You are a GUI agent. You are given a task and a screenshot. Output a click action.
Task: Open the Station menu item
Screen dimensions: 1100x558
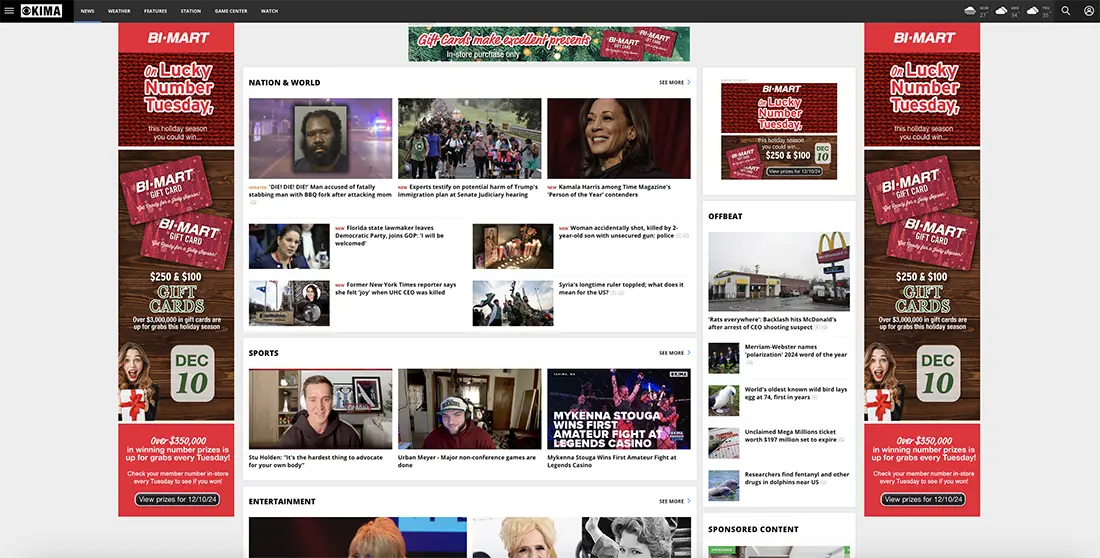tap(191, 11)
